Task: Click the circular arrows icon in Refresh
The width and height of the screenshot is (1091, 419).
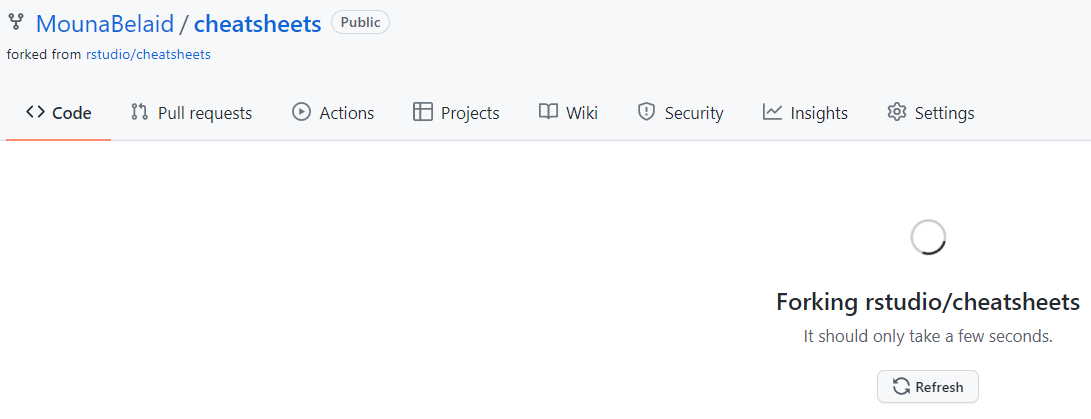Action: [901, 387]
